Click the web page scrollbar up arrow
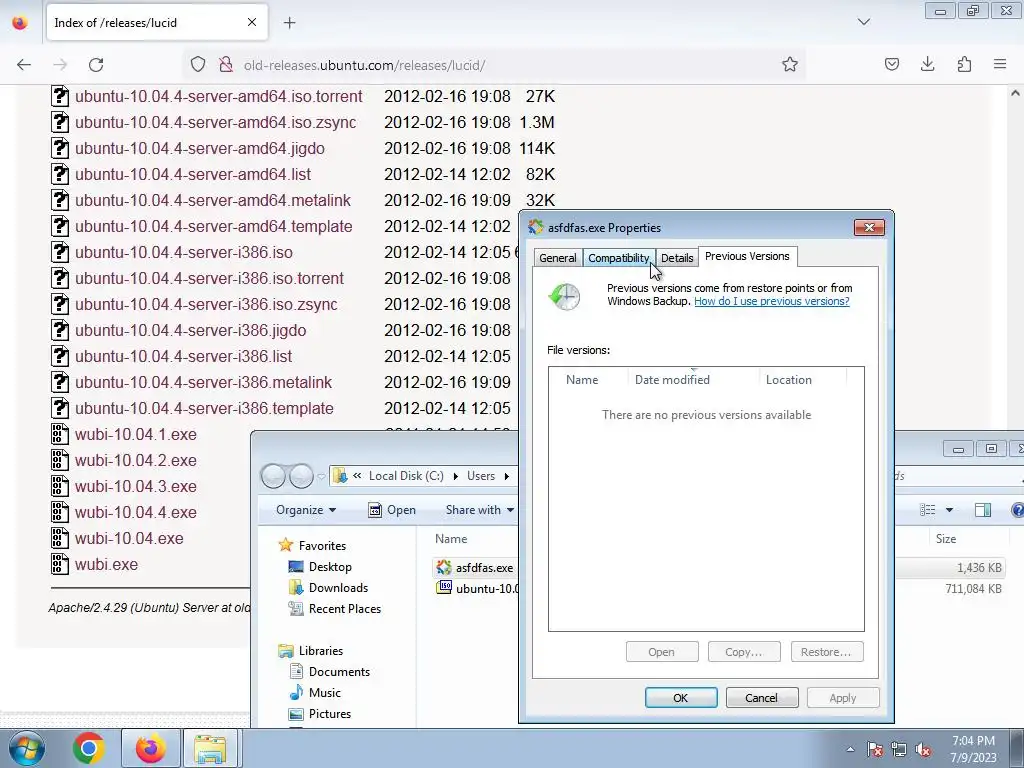The height and width of the screenshot is (768, 1024). (x=1015, y=93)
